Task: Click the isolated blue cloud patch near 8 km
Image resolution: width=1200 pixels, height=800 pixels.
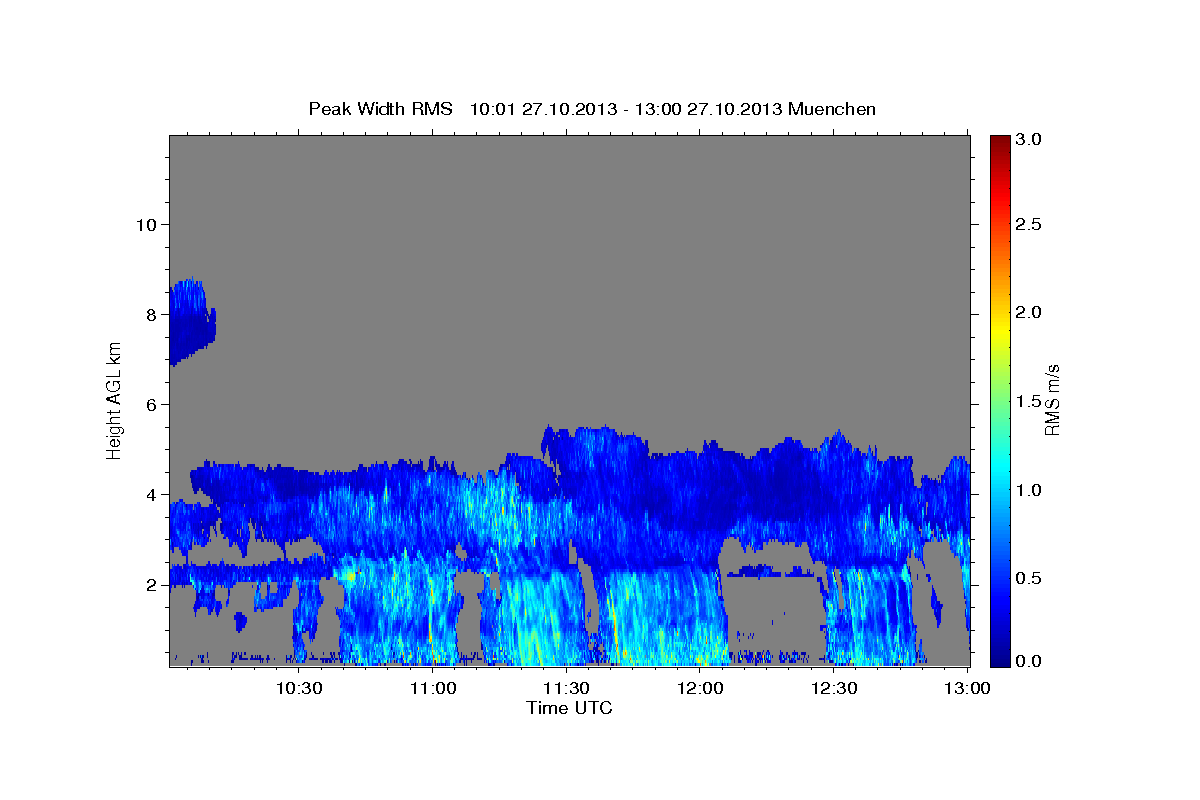Action: 190,322
